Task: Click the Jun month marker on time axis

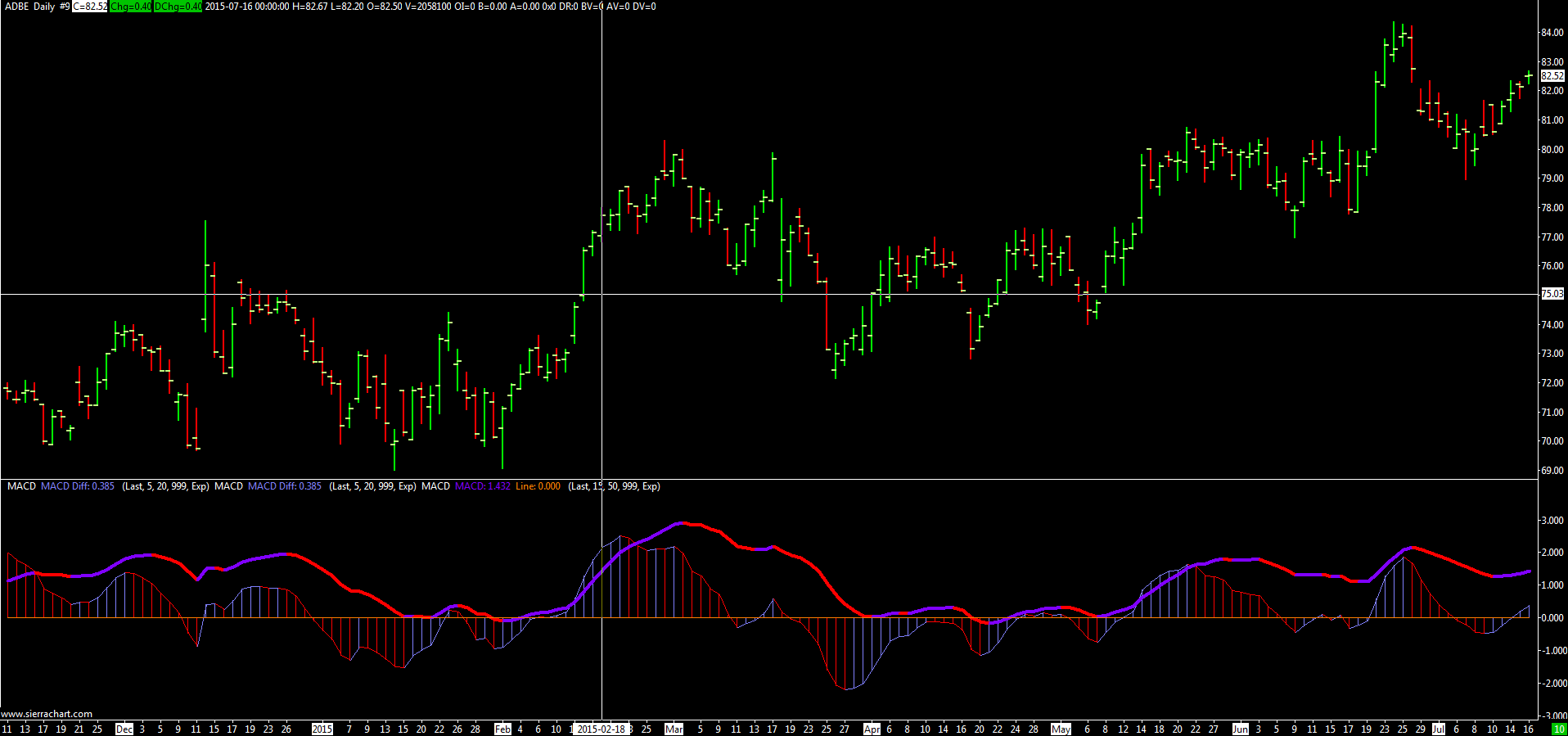Action: [x=1241, y=729]
